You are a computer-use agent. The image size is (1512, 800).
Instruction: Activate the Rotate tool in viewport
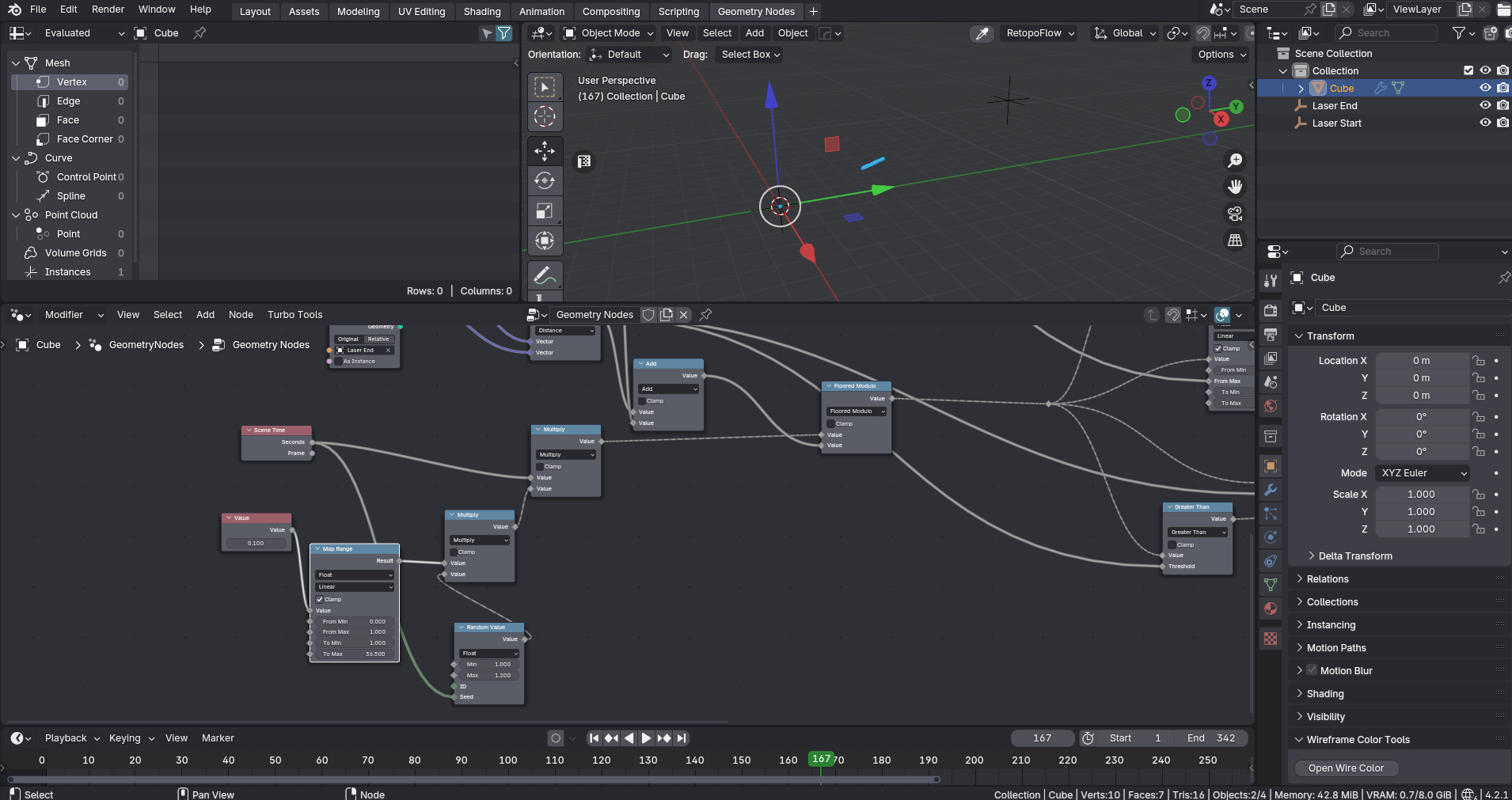(545, 180)
